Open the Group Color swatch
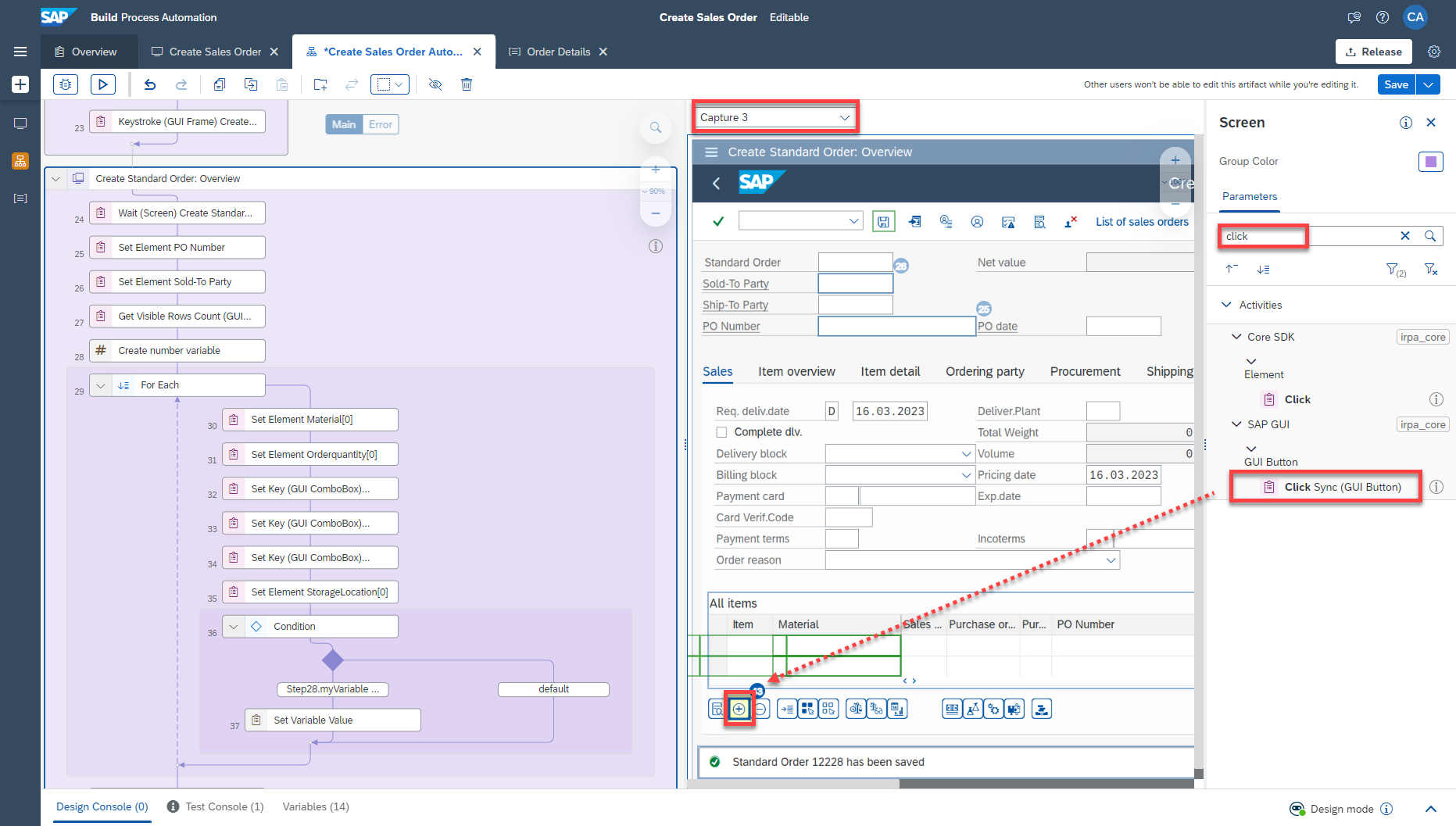The width and height of the screenshot is (1456, 826). click(x=1431, y=162)
